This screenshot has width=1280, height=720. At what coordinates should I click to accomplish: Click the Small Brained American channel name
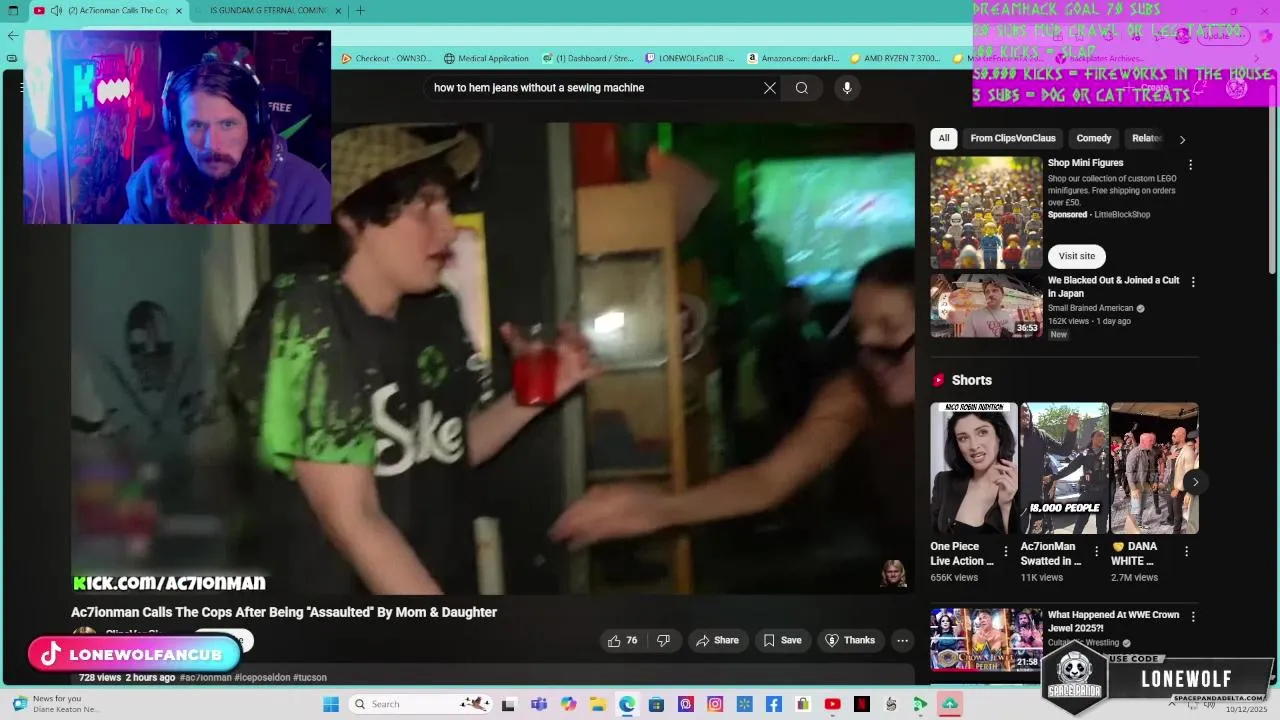click(1090, 308)
